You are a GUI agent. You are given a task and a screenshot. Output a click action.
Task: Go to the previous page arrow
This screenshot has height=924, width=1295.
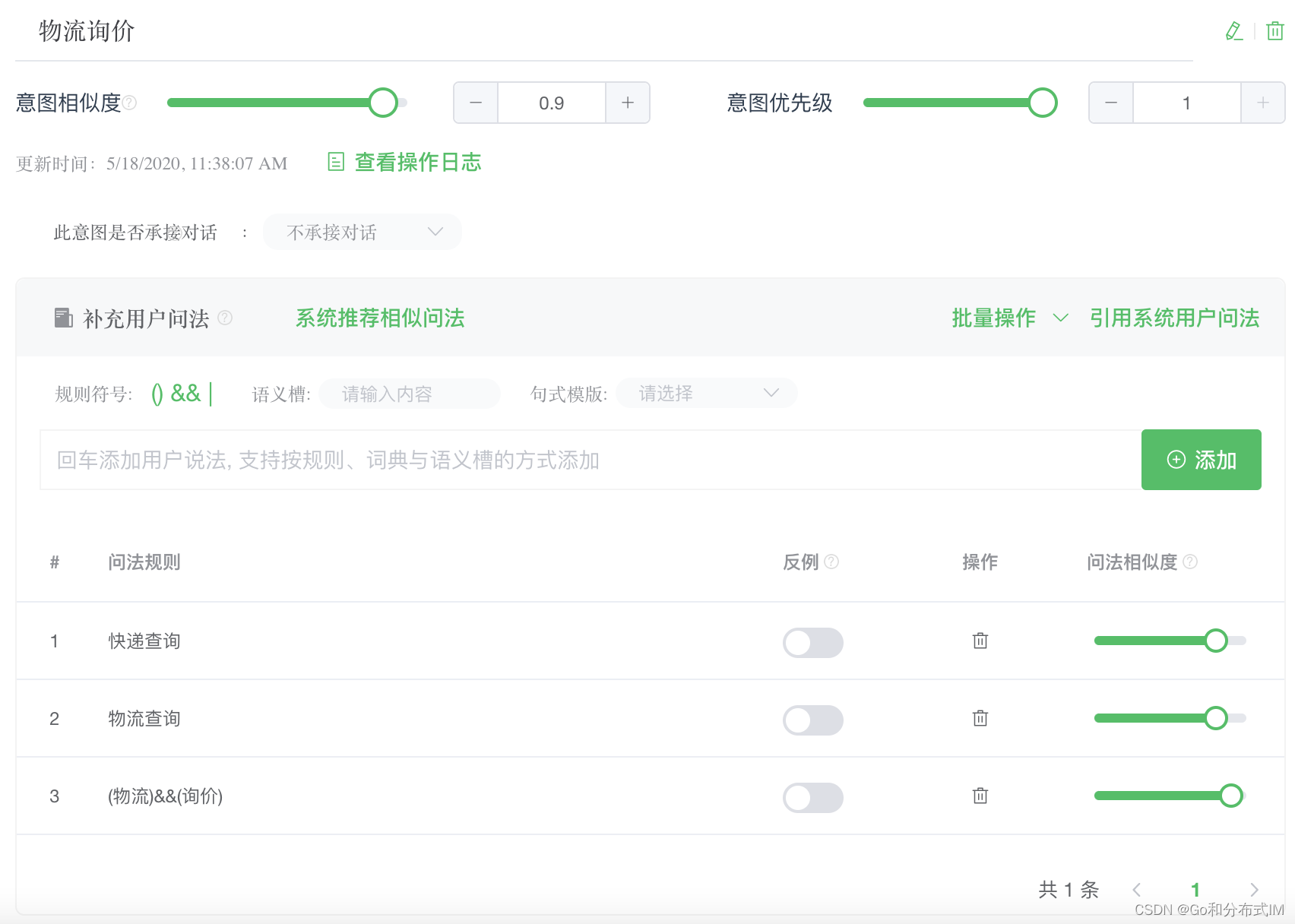(1137, 890)
